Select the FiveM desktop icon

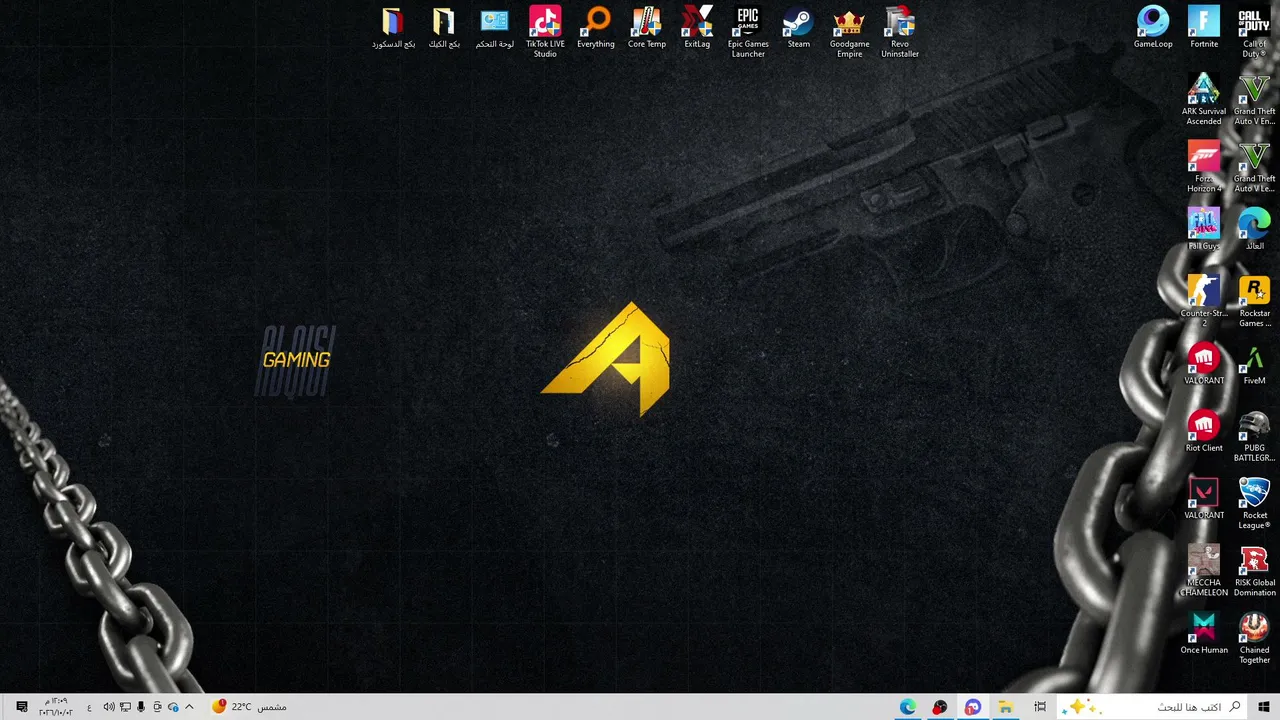point(1254,364)
